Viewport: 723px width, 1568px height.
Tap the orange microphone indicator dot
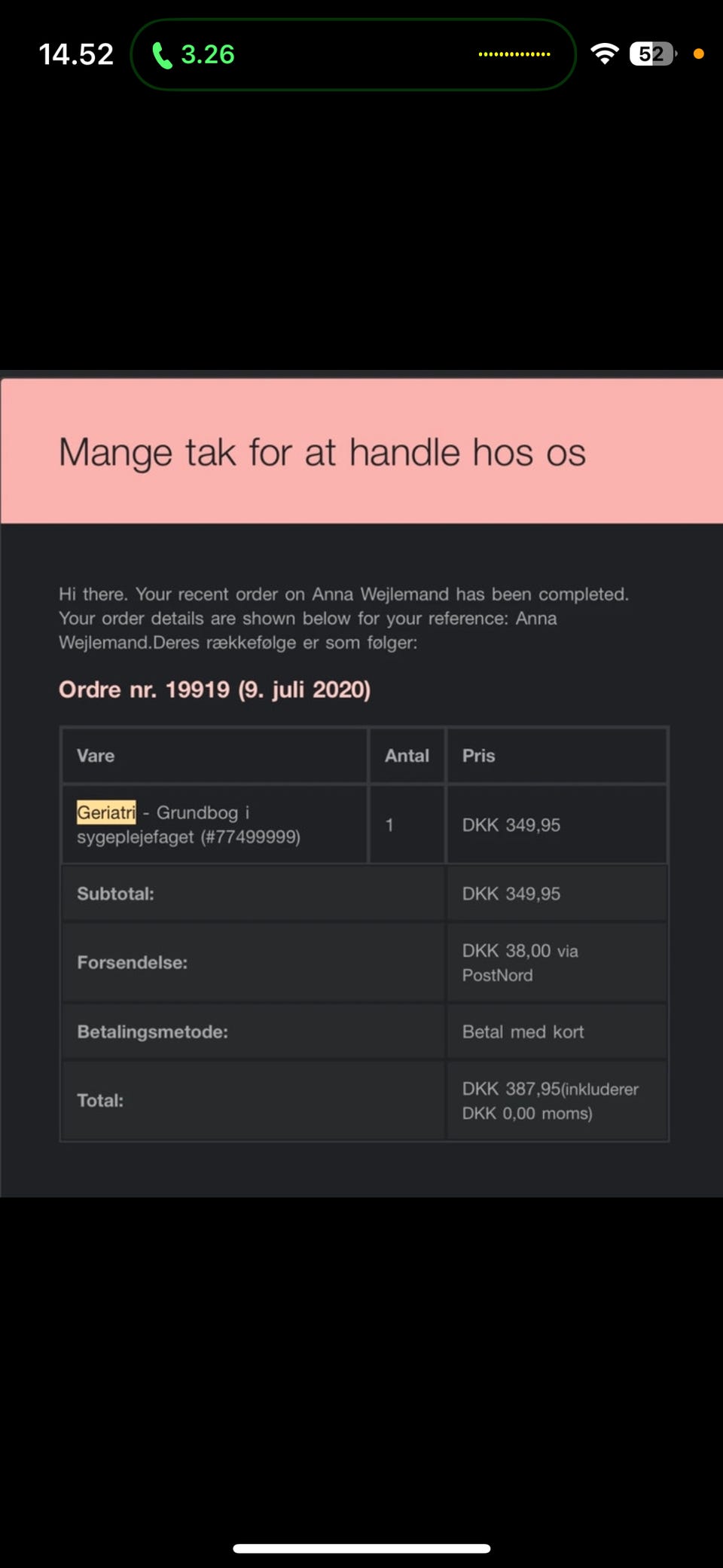pyautogui.click(x=698, y=54)
